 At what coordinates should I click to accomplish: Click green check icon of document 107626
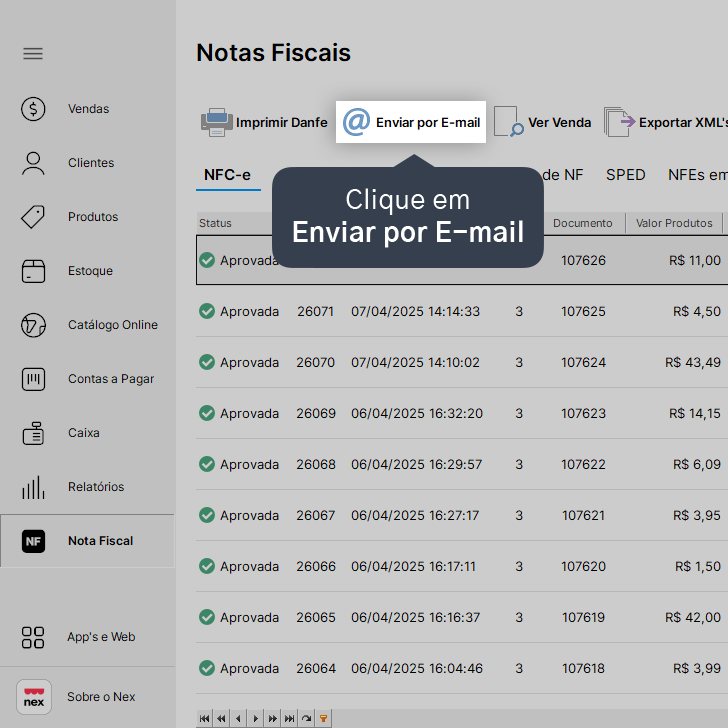click(207, 260)
